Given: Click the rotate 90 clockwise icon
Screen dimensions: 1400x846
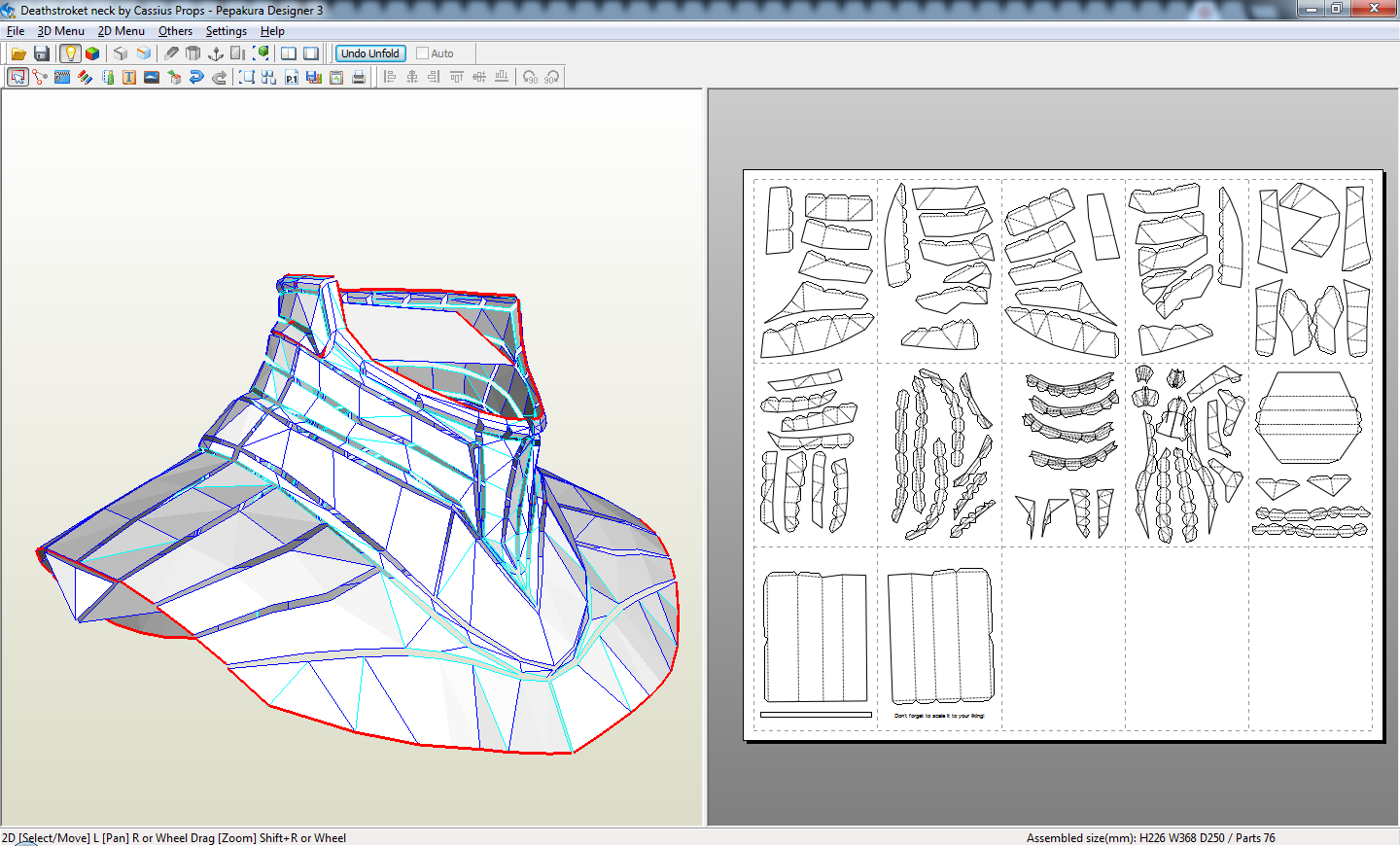Looking at the screenshot, I should click(x=552, y=77).
